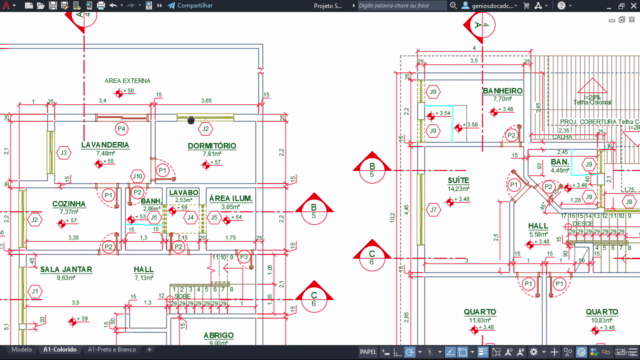
Task: Open isometric drafting plane dropdown
Action: (x=440, y=352)
